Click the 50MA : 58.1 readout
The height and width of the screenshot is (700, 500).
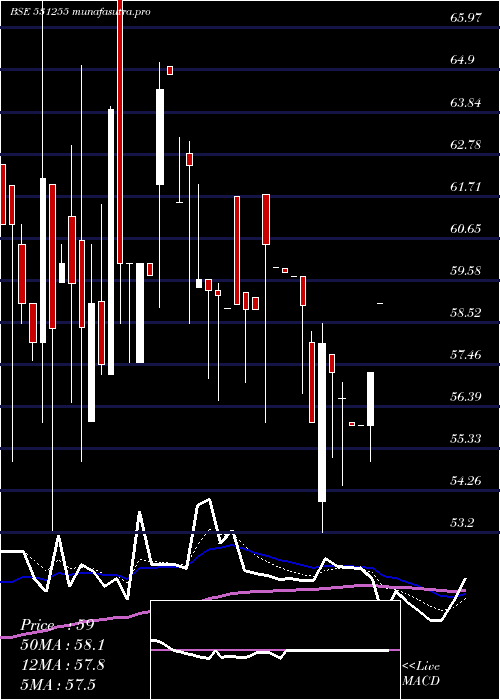[x=63, y=645]
